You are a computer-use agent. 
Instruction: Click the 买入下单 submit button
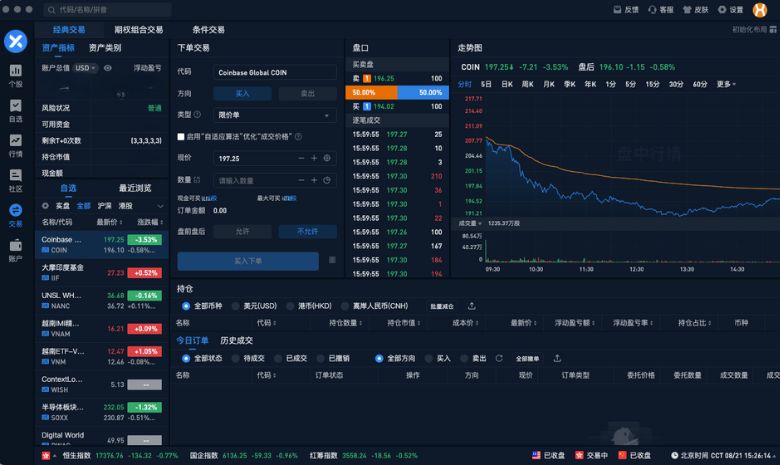pyautogui.click(x=248, y=261)
